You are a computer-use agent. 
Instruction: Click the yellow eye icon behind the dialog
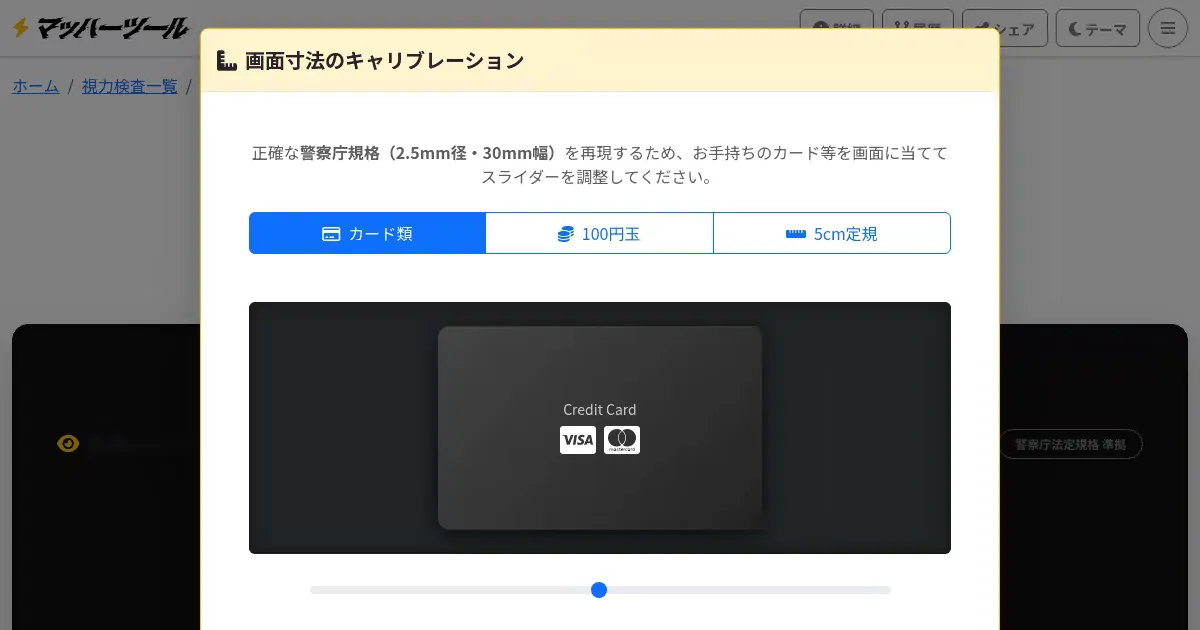point(68,444)
